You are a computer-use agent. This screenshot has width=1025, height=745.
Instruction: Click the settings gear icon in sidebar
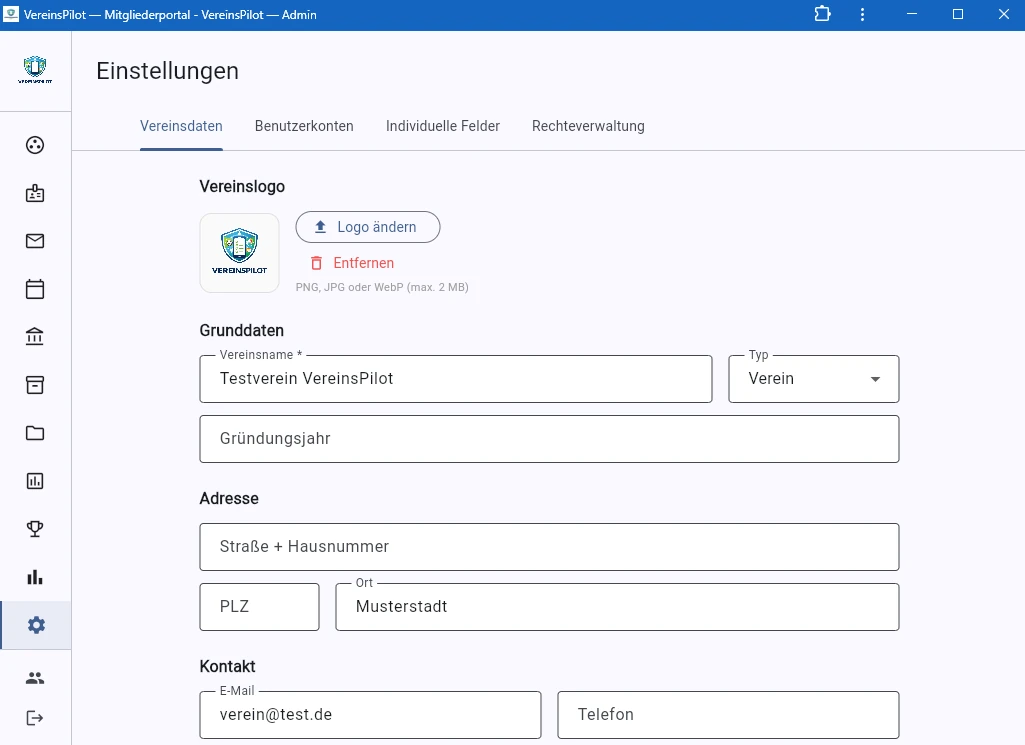tap(35, 625)
